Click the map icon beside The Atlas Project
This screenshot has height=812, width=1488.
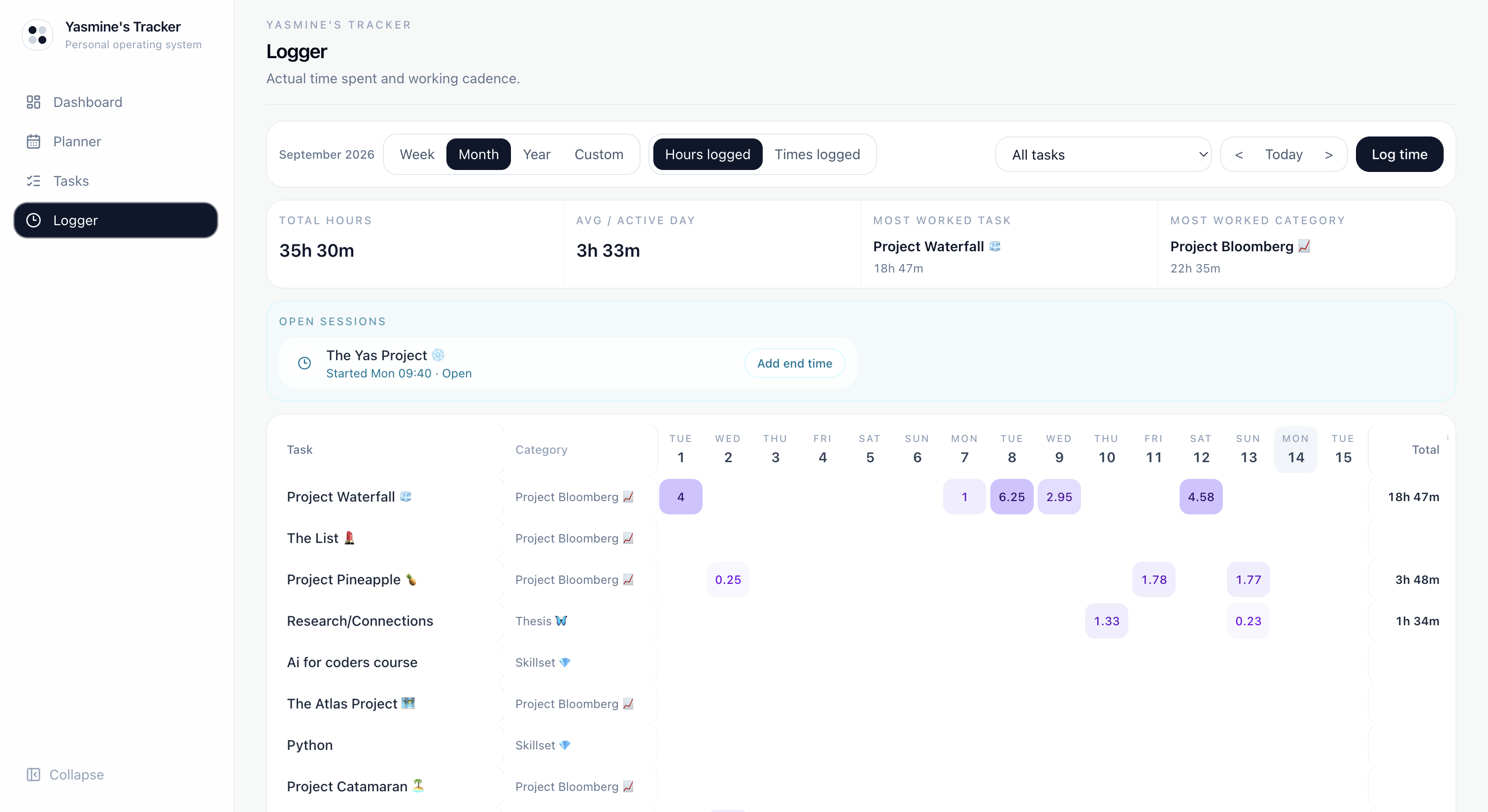point(408,703)
